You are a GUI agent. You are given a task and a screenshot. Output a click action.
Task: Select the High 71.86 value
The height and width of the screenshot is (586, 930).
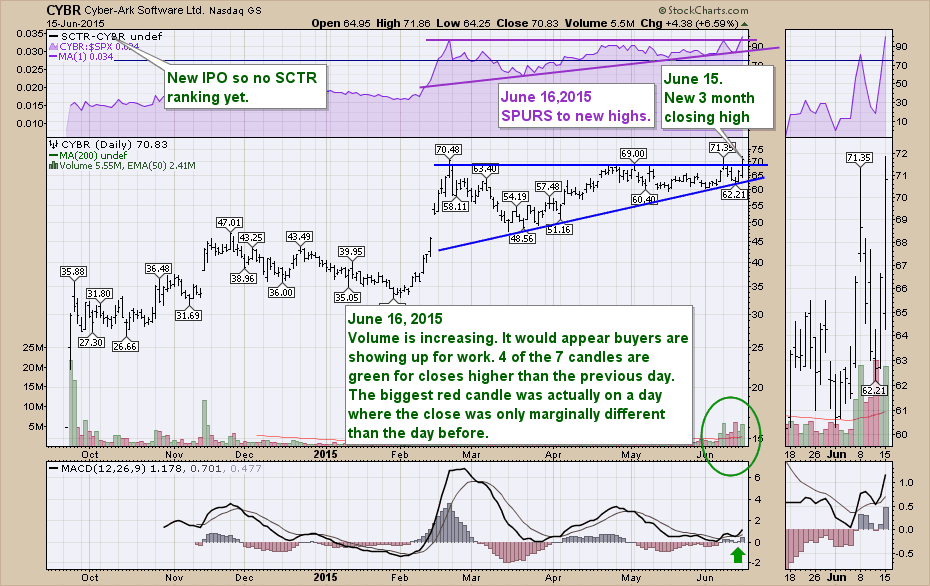[x=403, y=24]
